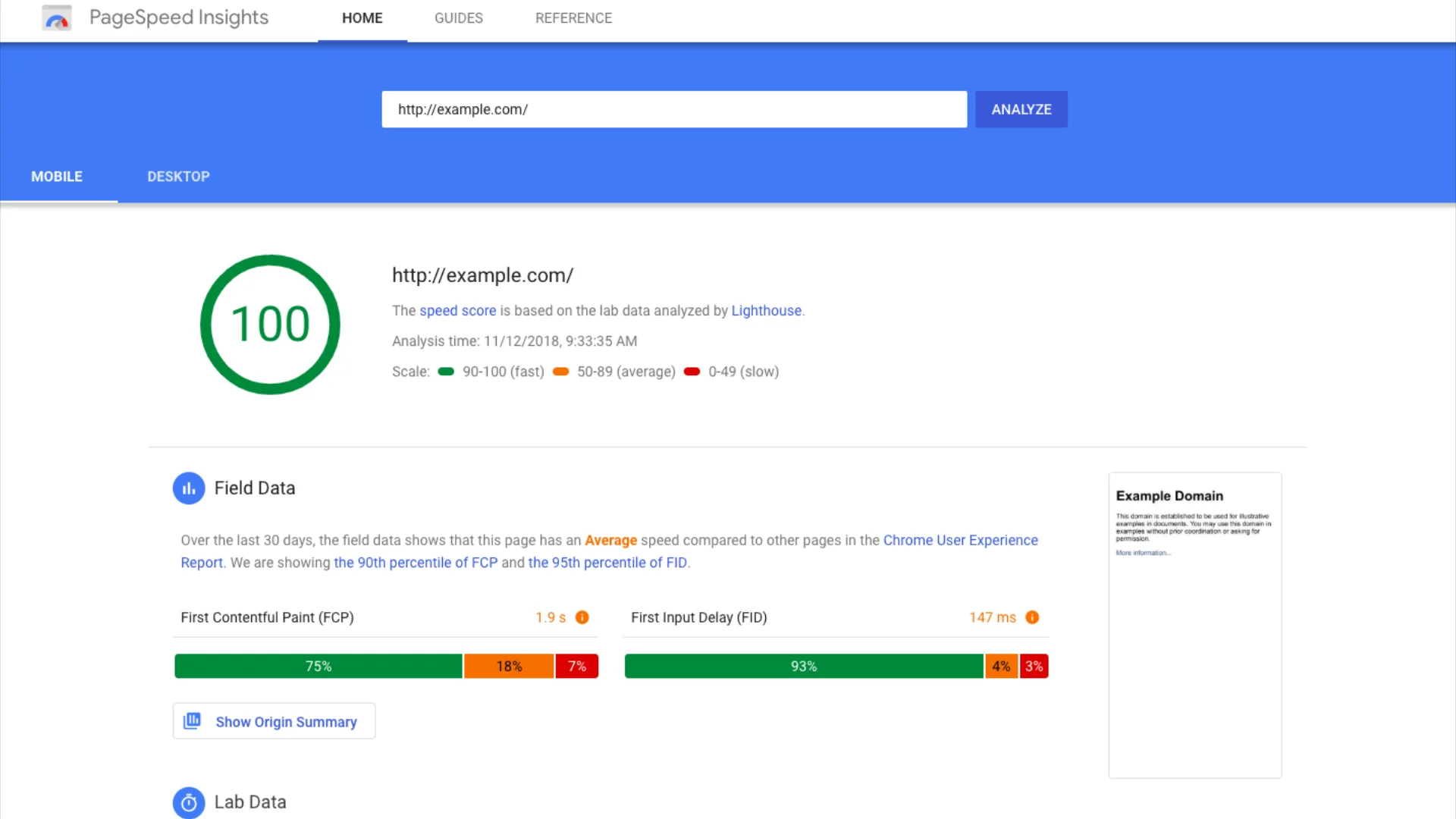This screenshot has width=1456, height=819.
Task: Open the Chrome User Experience Report link
Action: (x=960, y=540)
